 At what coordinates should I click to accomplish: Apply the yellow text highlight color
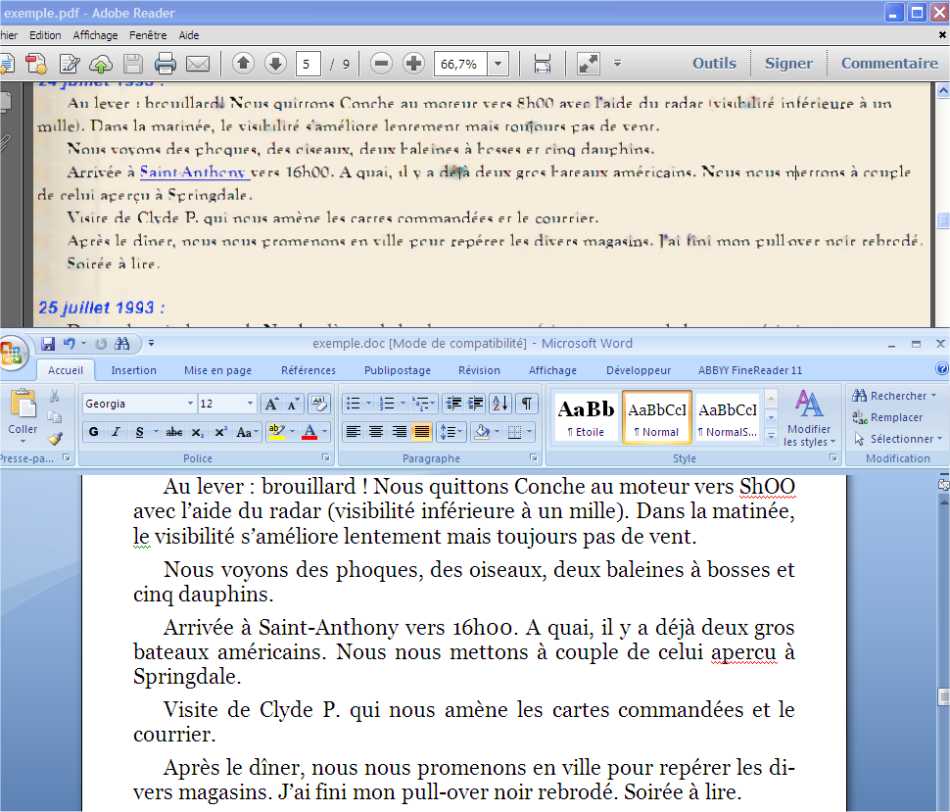coord(276,432)
